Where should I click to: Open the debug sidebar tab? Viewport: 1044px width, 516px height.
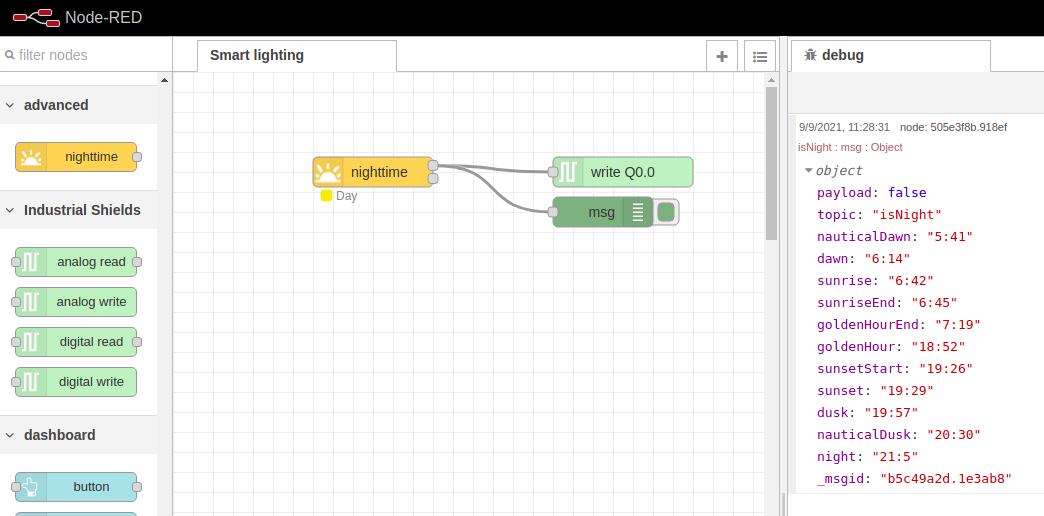[x=891, y=56]
